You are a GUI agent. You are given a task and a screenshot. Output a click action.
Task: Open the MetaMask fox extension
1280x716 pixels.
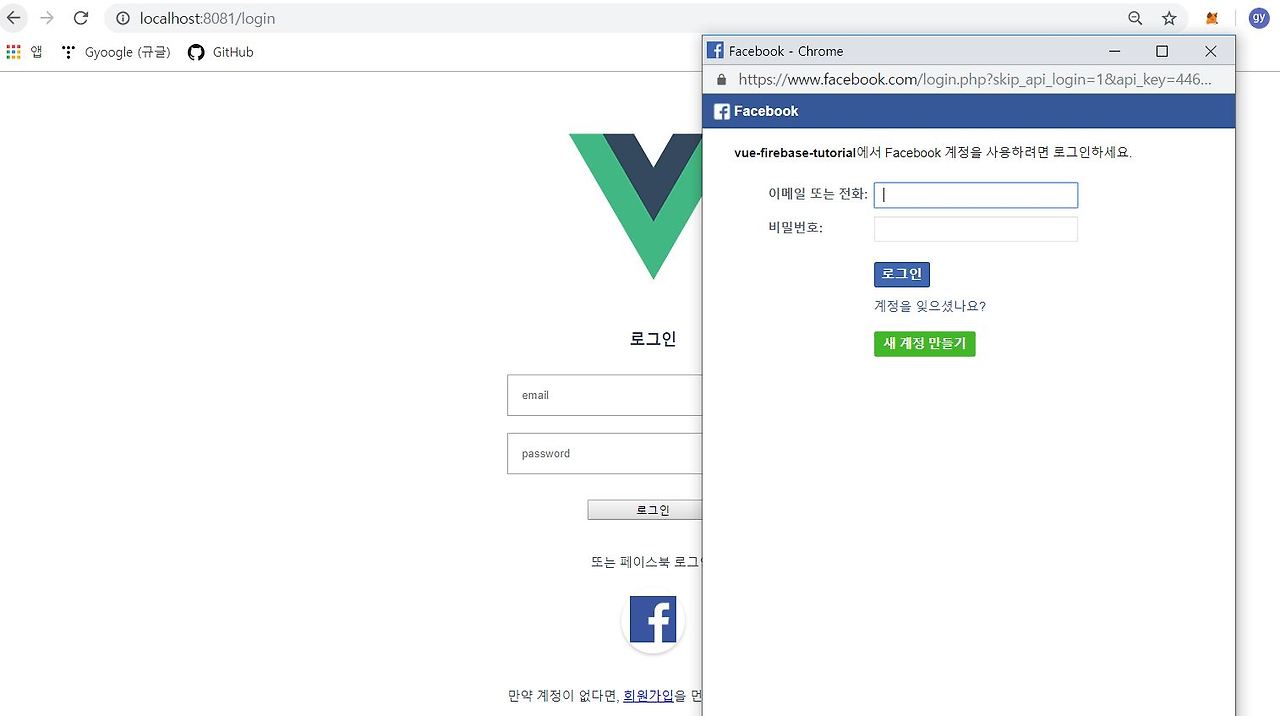coord(1212,18)
